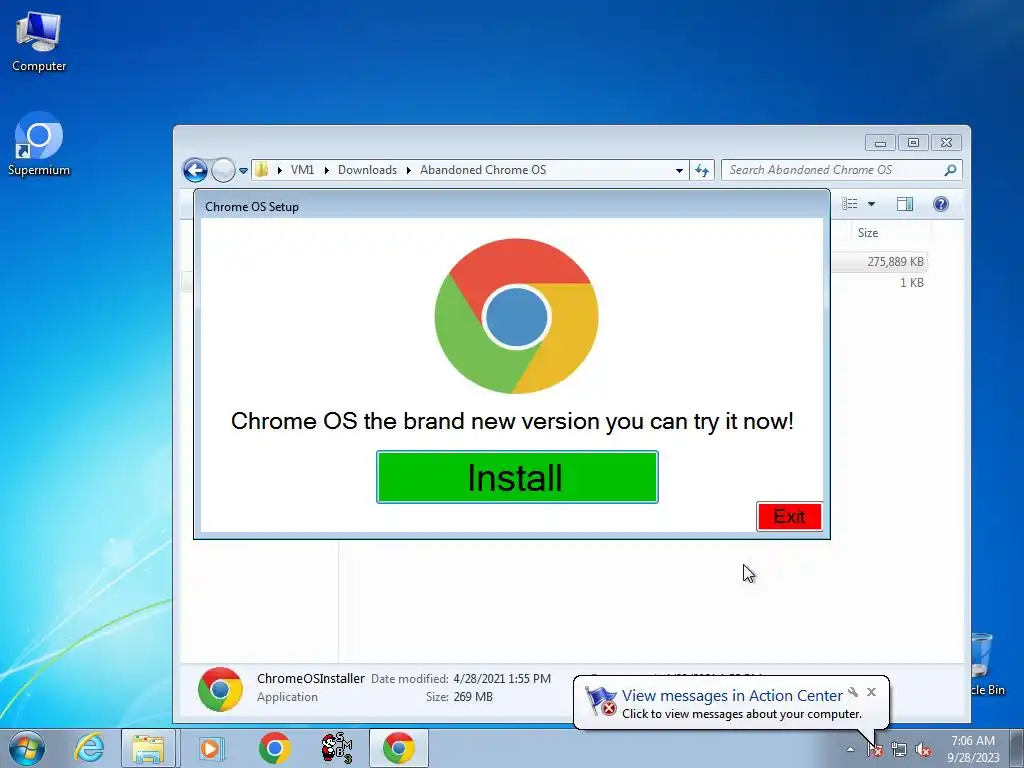The image size is (1024, 768).
Task: Click the refresh button beside address bar
Action: click(x=702, y=170)
